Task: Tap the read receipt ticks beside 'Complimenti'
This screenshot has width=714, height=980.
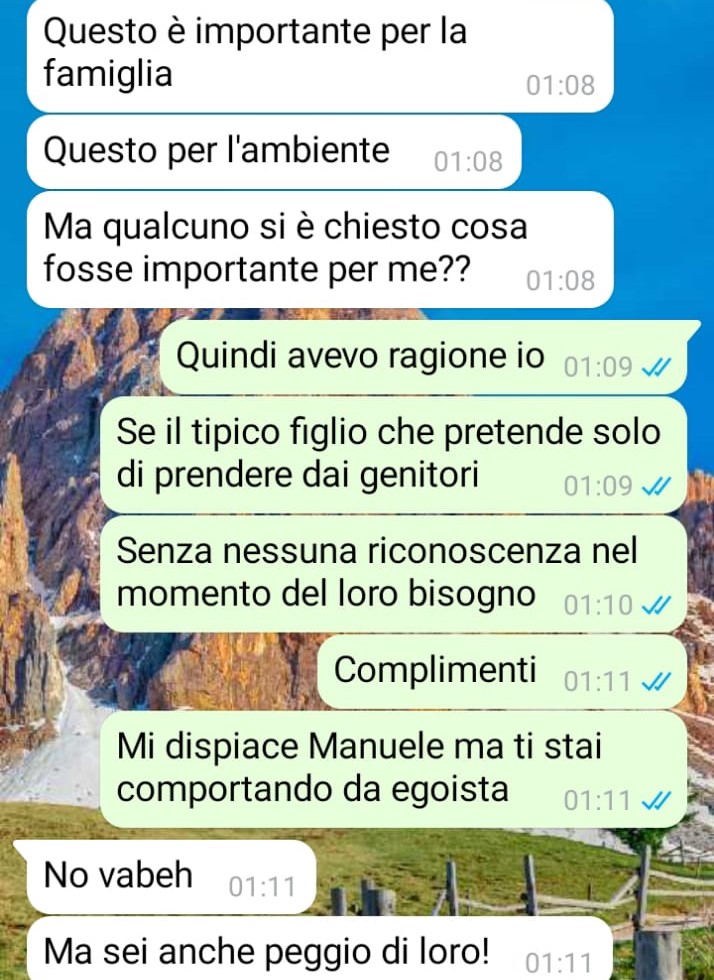Action: coord(656,681)
